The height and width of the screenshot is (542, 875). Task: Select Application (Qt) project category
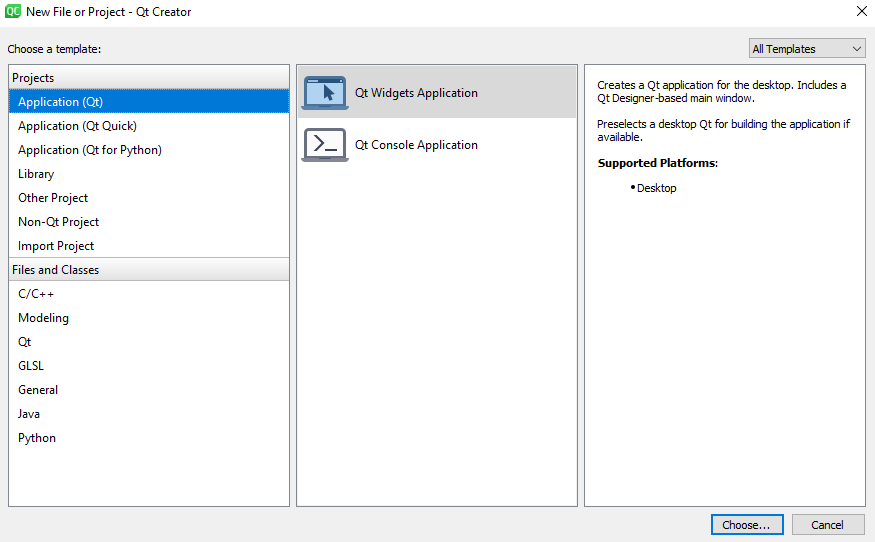[60, 102]
